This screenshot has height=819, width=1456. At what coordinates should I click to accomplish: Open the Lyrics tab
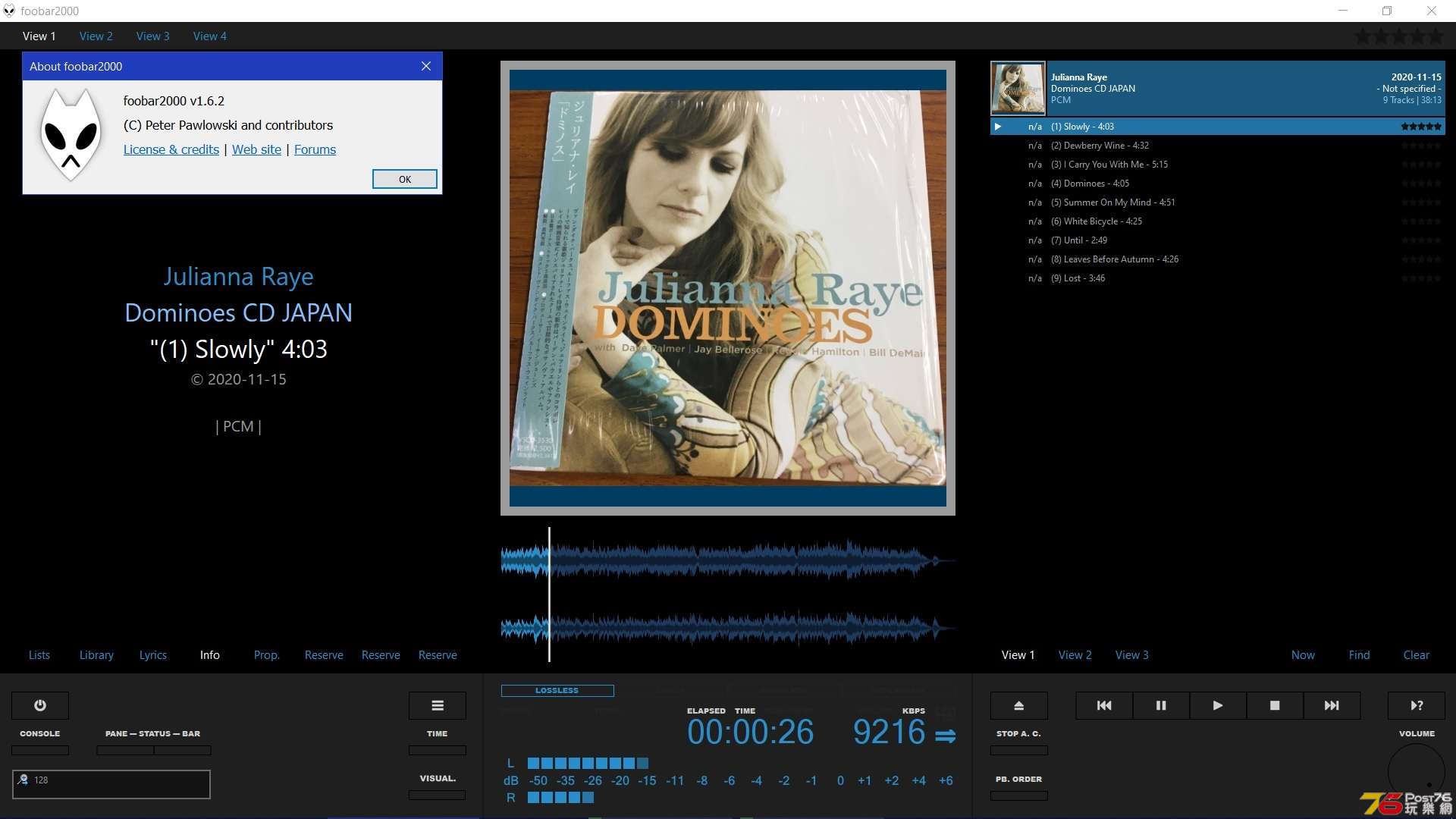click(153, 654)
